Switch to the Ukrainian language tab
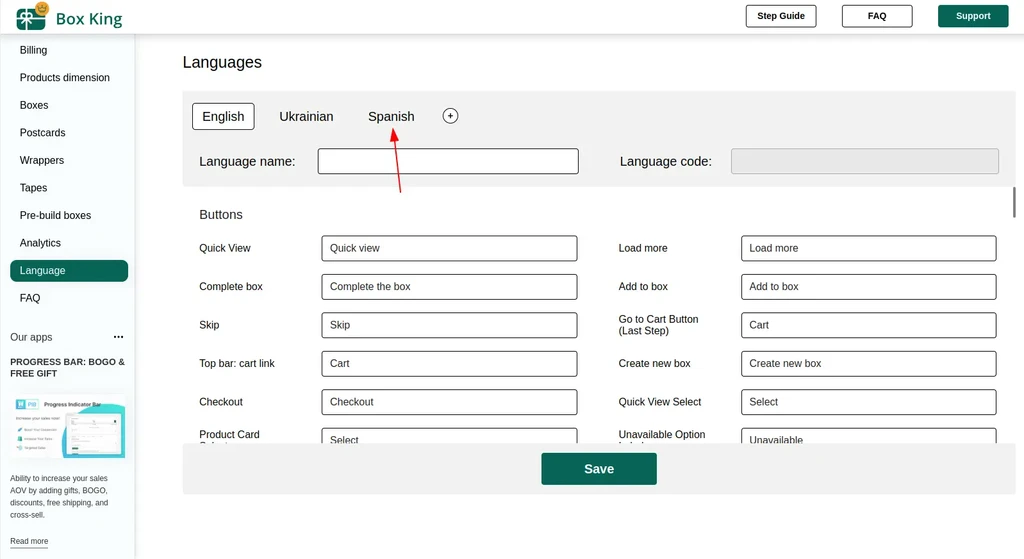This screenshot has width=1024, height=559. tap(306, 116)
